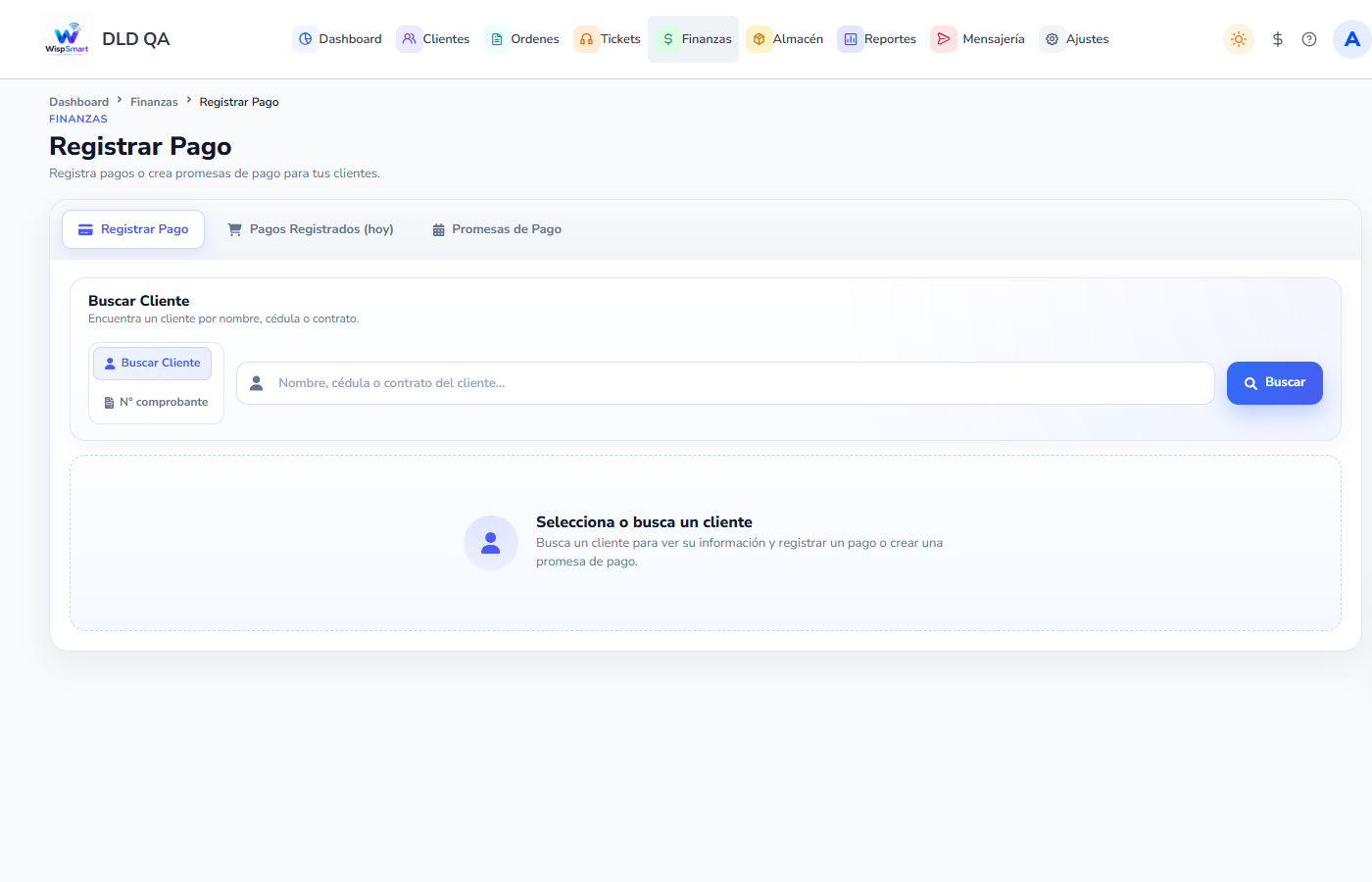
Task: Select the Registrar Pago tab
Action: point(133,229)
